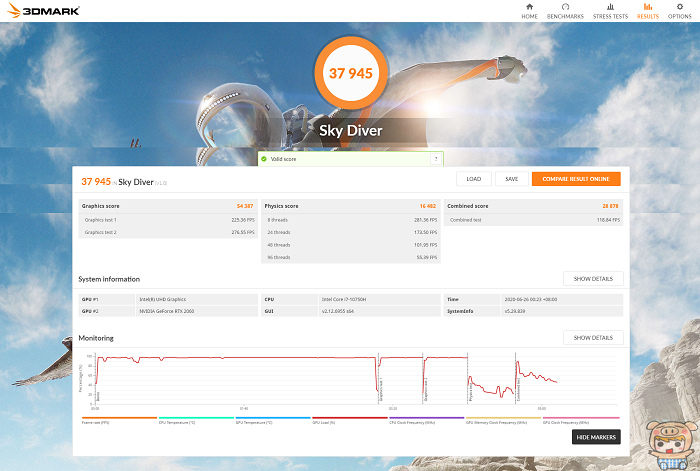The width and height of the screenshot is (700, 471).
Task: Click the question mark help icon next to Valid score
Action: [x=436, y=159]
